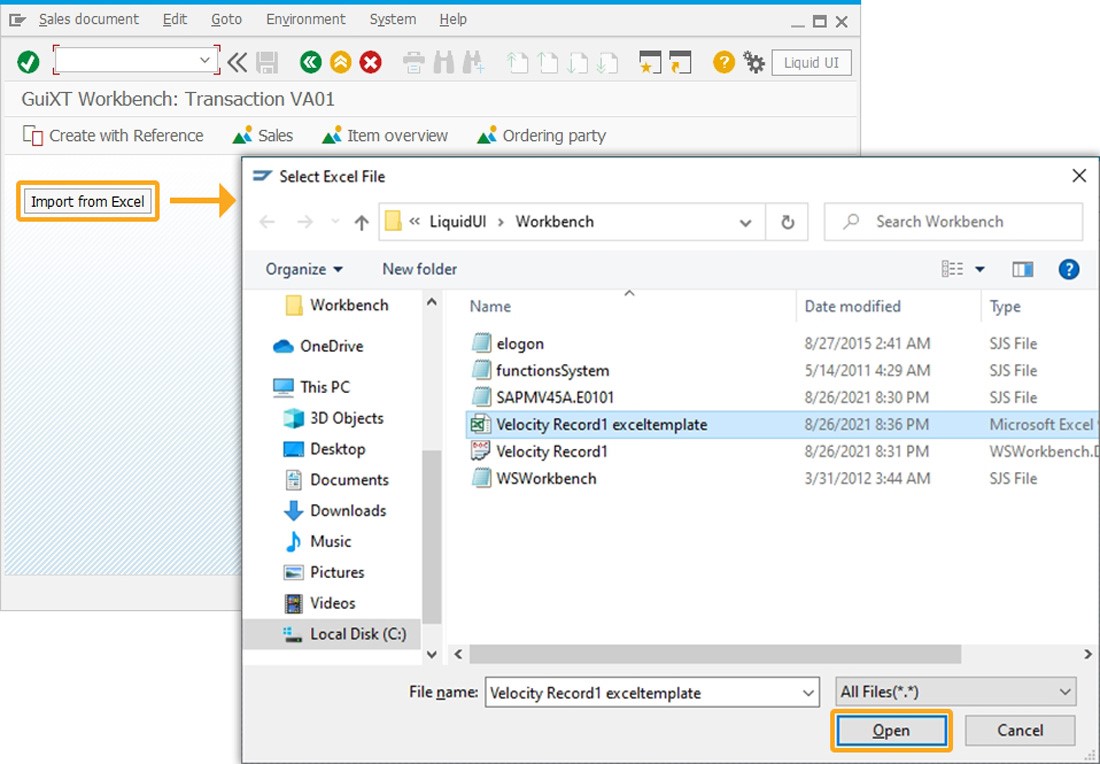This screenshot has height=764, width=1100.
Task: Select Local Disk (C:) in navigation pane
Action: (344, 634)
